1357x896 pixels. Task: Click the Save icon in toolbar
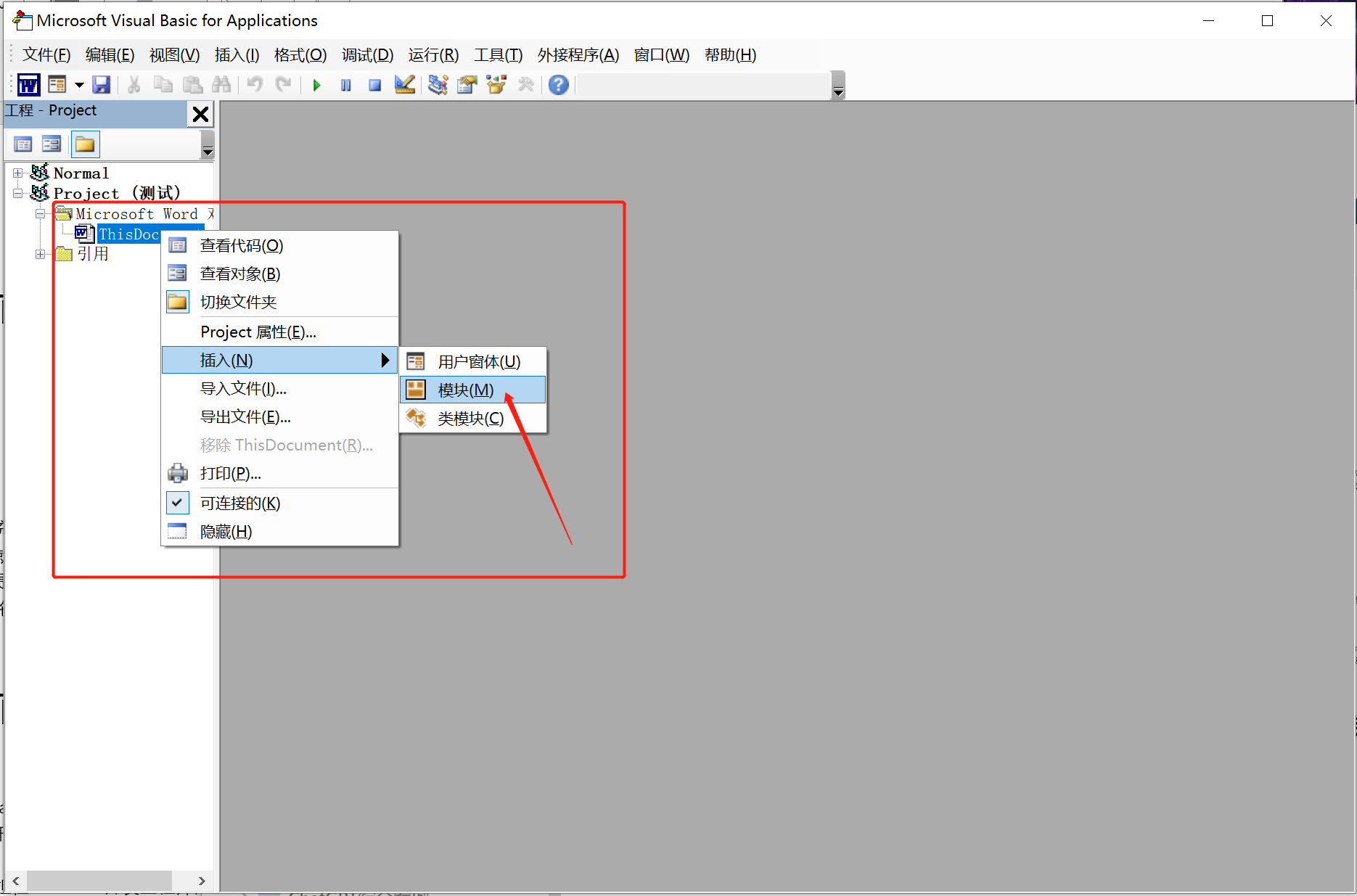[102, 85]
